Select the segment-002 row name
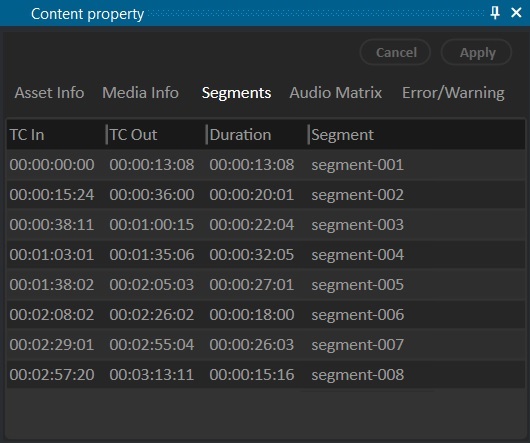The width and height of the screenshot is (530, 443). [357, 195]
